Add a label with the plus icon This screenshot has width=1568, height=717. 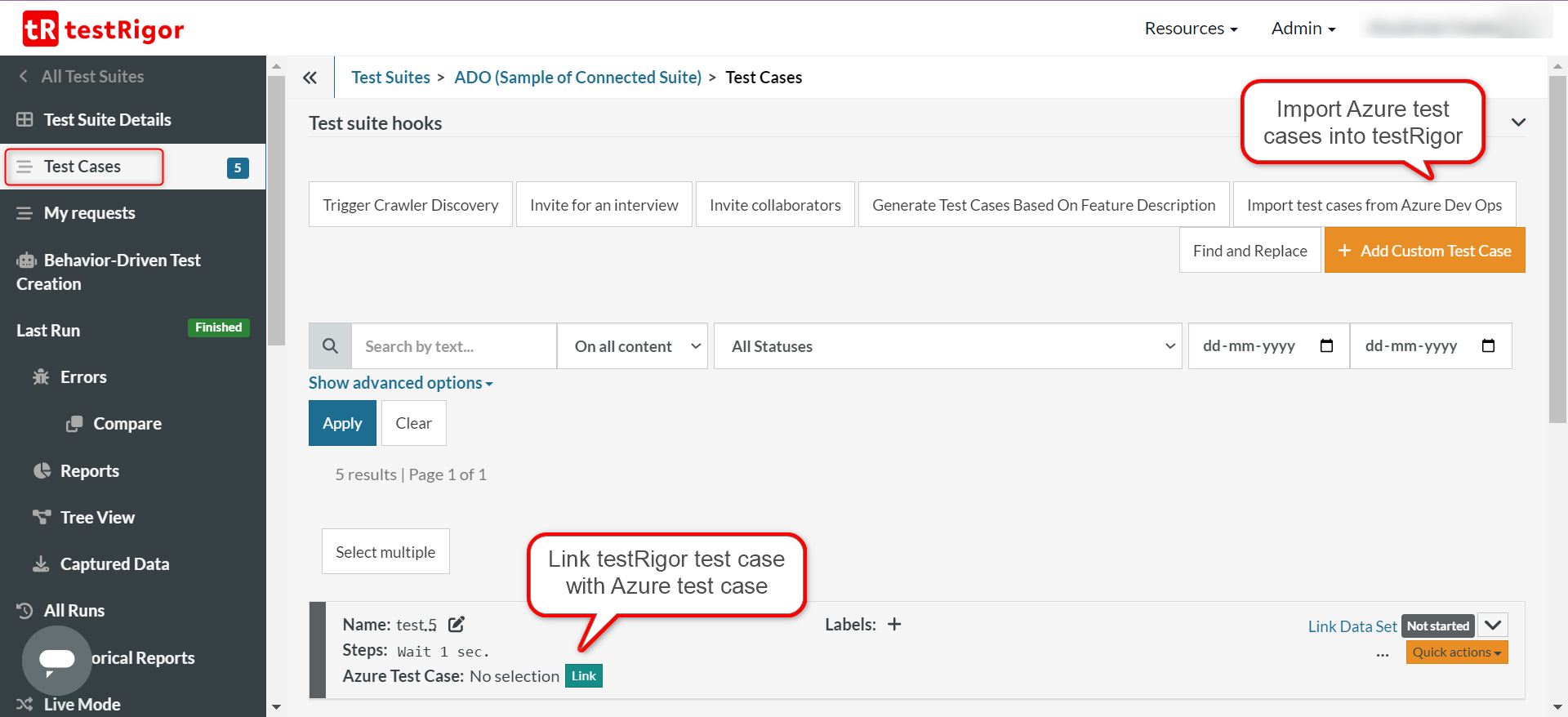coord(894,625)
